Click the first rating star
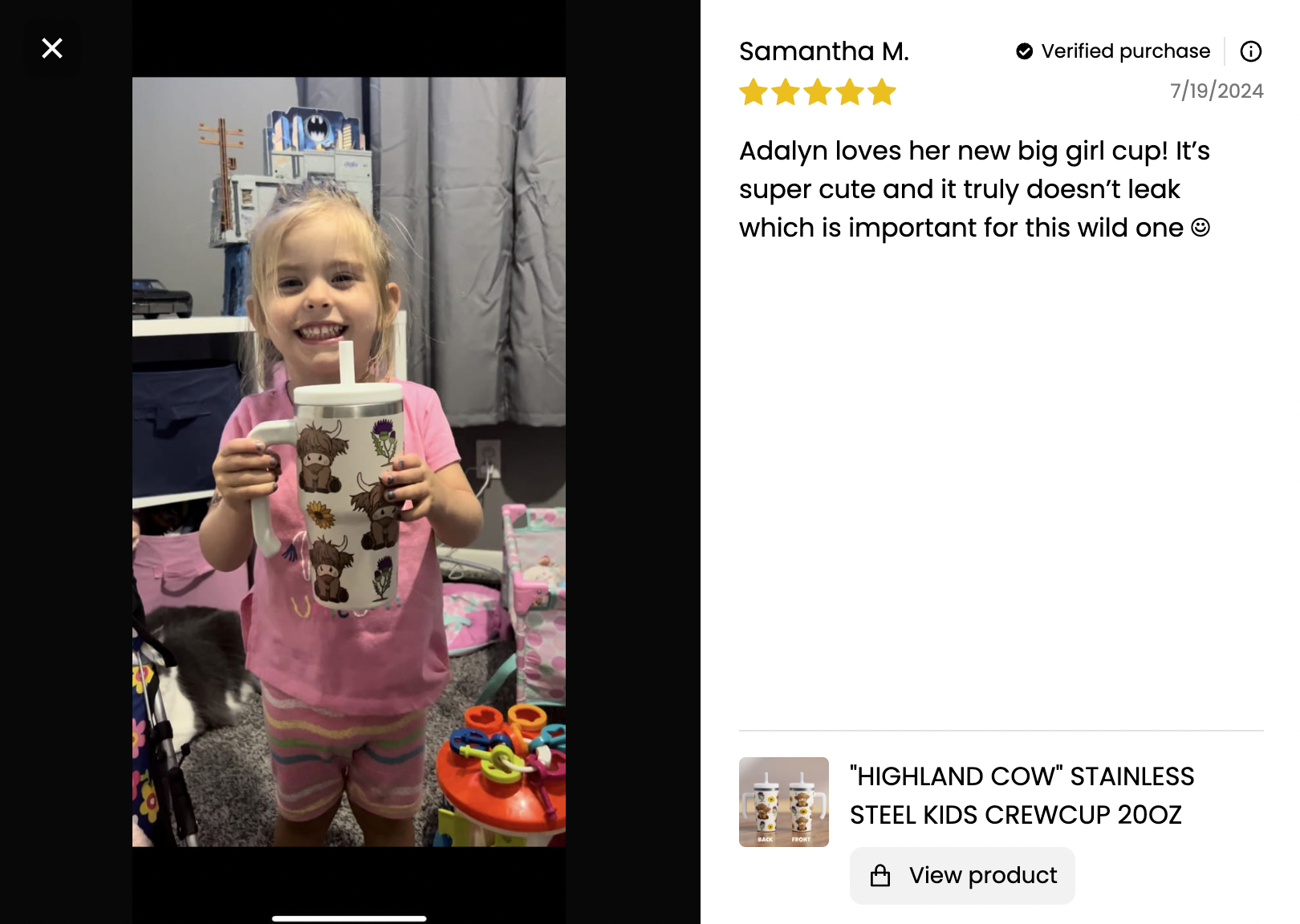The image size is (1300, 924). coord(754,92)
